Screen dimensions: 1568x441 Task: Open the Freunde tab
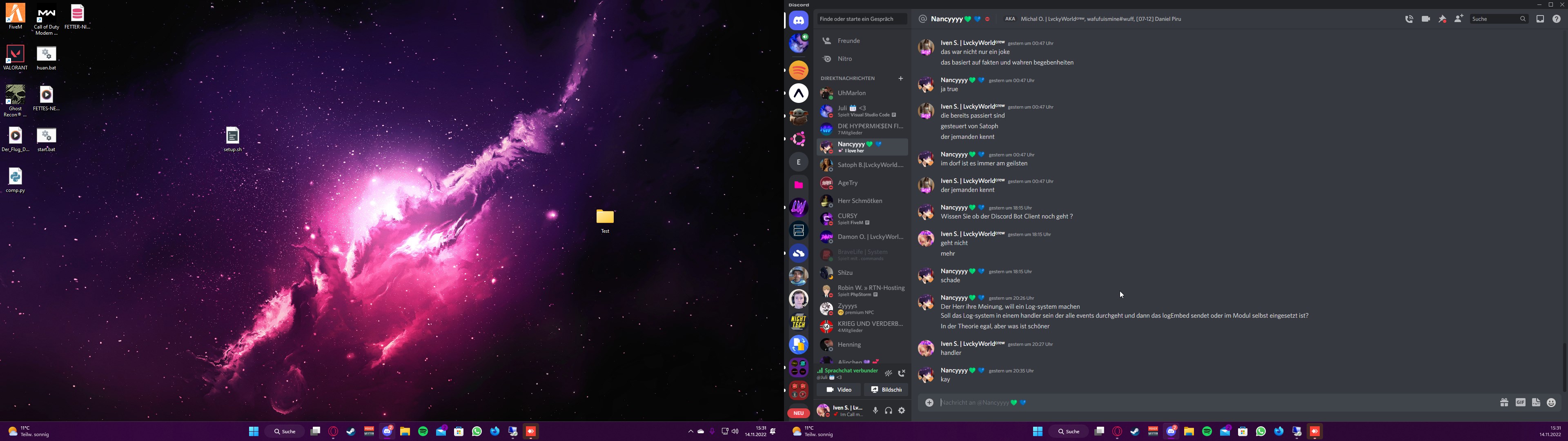click(x=849, y=41)
